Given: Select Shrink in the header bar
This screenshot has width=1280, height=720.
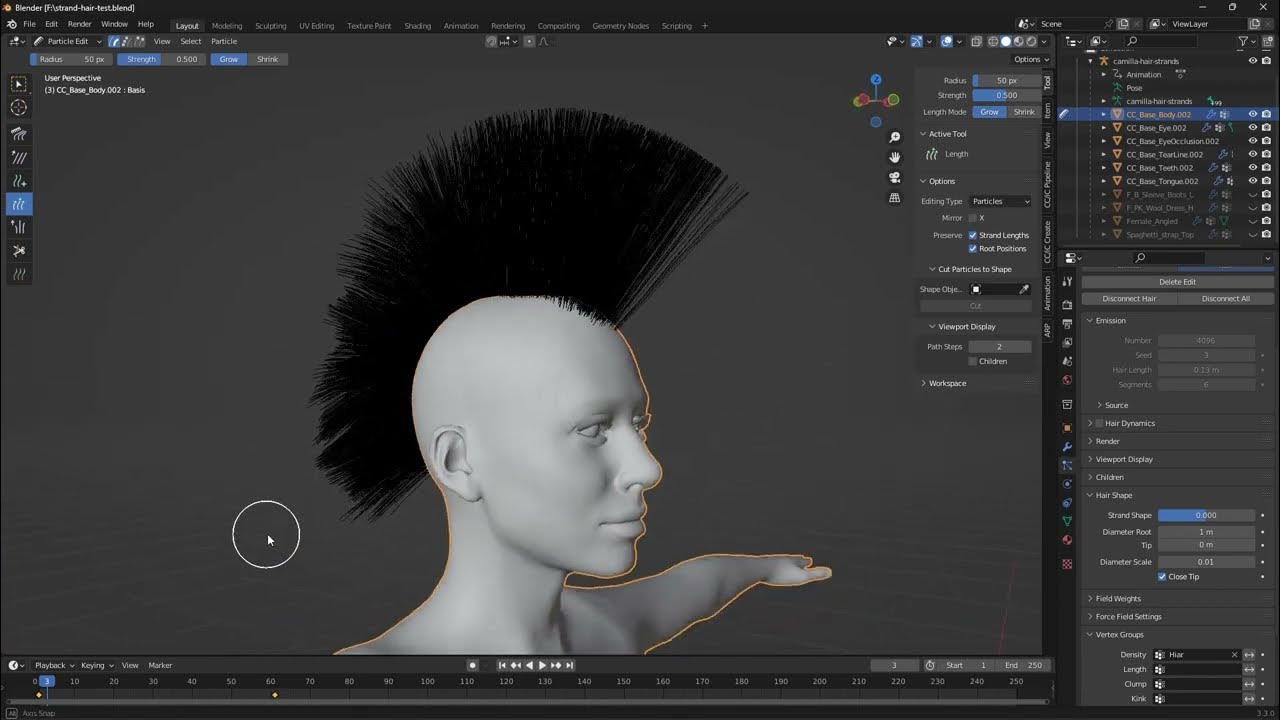Looking at the screenshot, I should (x=267, y=59).
